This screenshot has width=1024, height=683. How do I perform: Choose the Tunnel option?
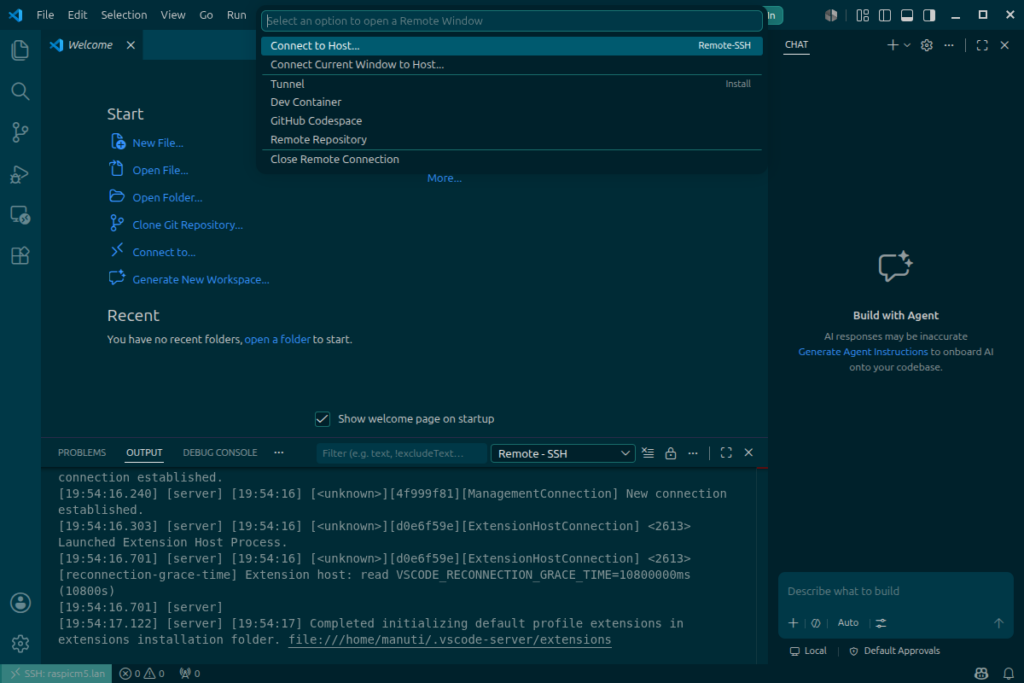point(511,84)
